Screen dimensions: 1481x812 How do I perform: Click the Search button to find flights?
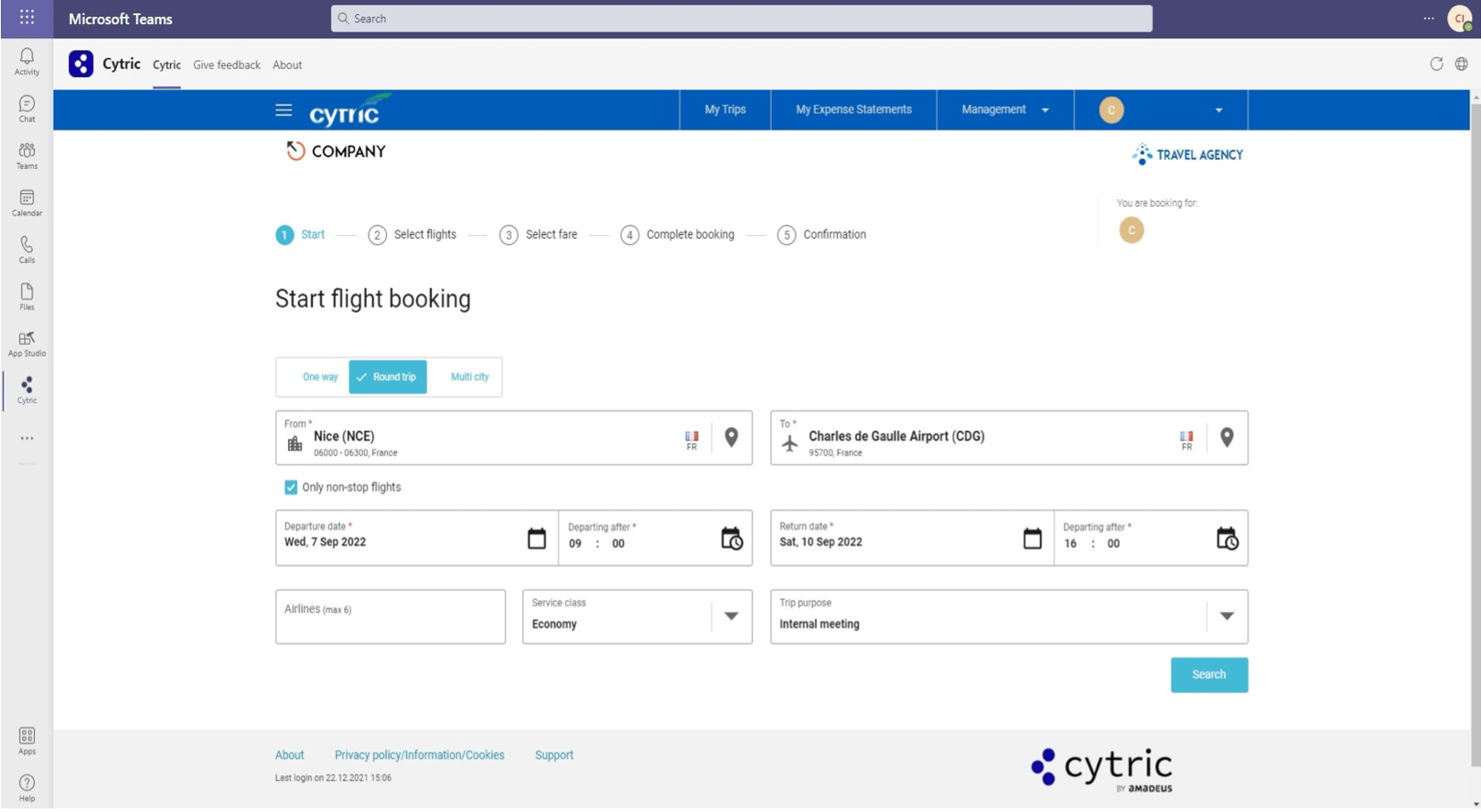pyautogui.click(x=1209, y=674)
